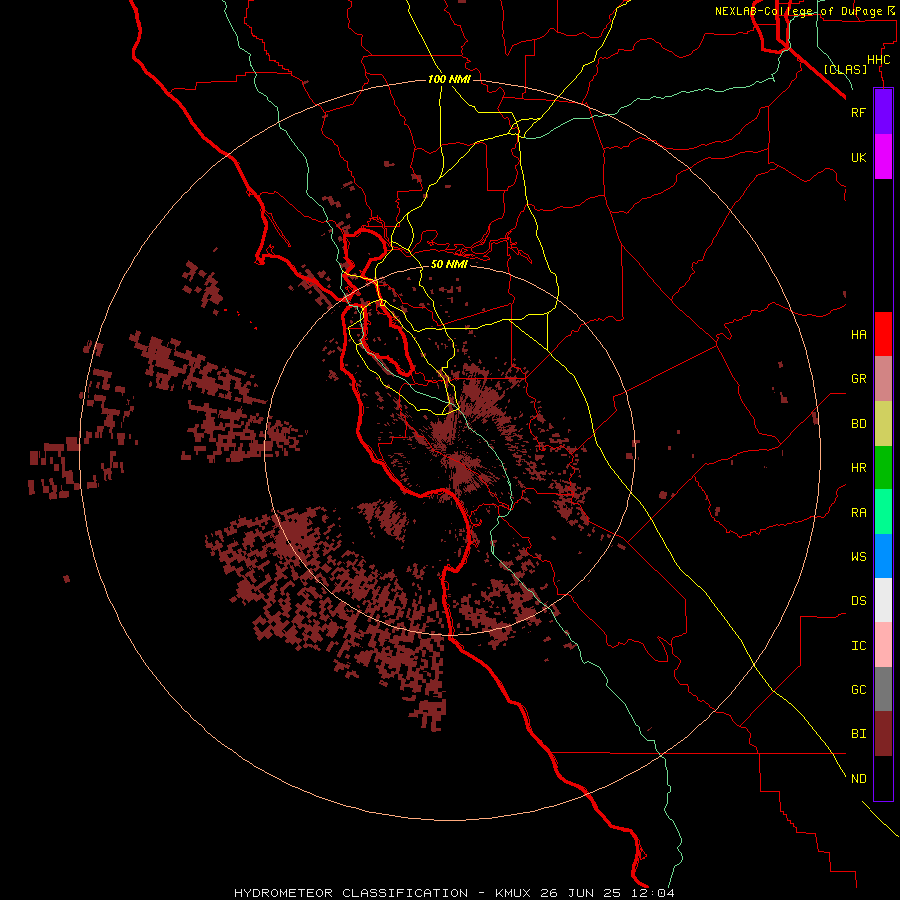This screenshot has width=900, height=900.
Task: Click the NEXLAB-College of DuPage credit text
Action: click(804, 11)
